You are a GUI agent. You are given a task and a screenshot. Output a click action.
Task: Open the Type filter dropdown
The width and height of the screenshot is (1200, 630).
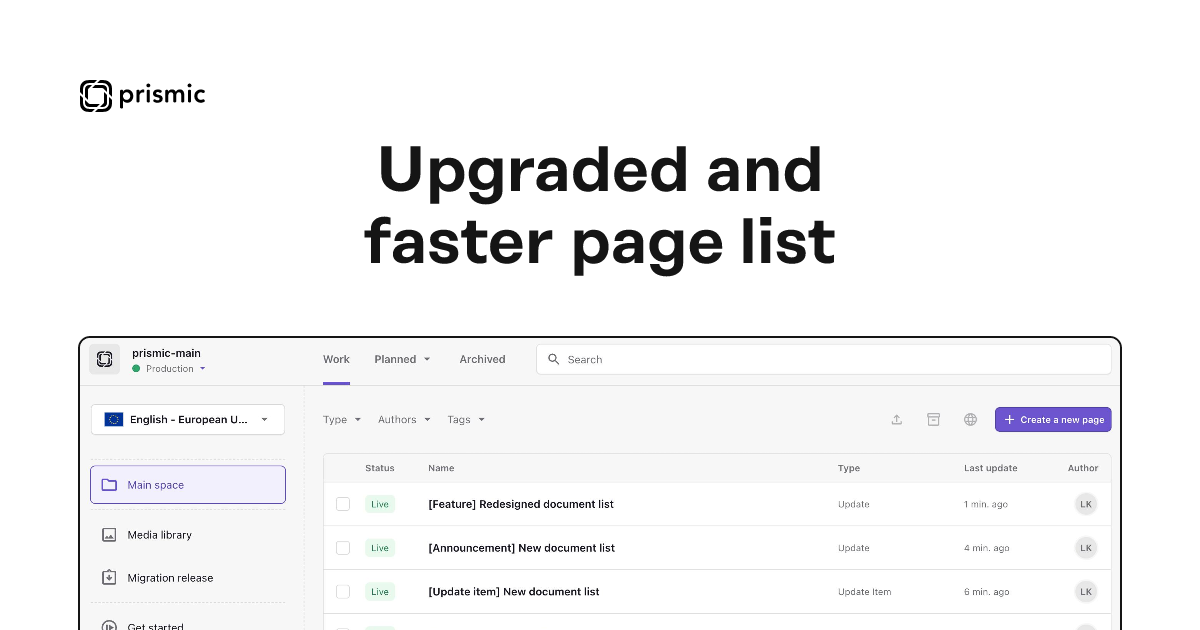[342, 420]
